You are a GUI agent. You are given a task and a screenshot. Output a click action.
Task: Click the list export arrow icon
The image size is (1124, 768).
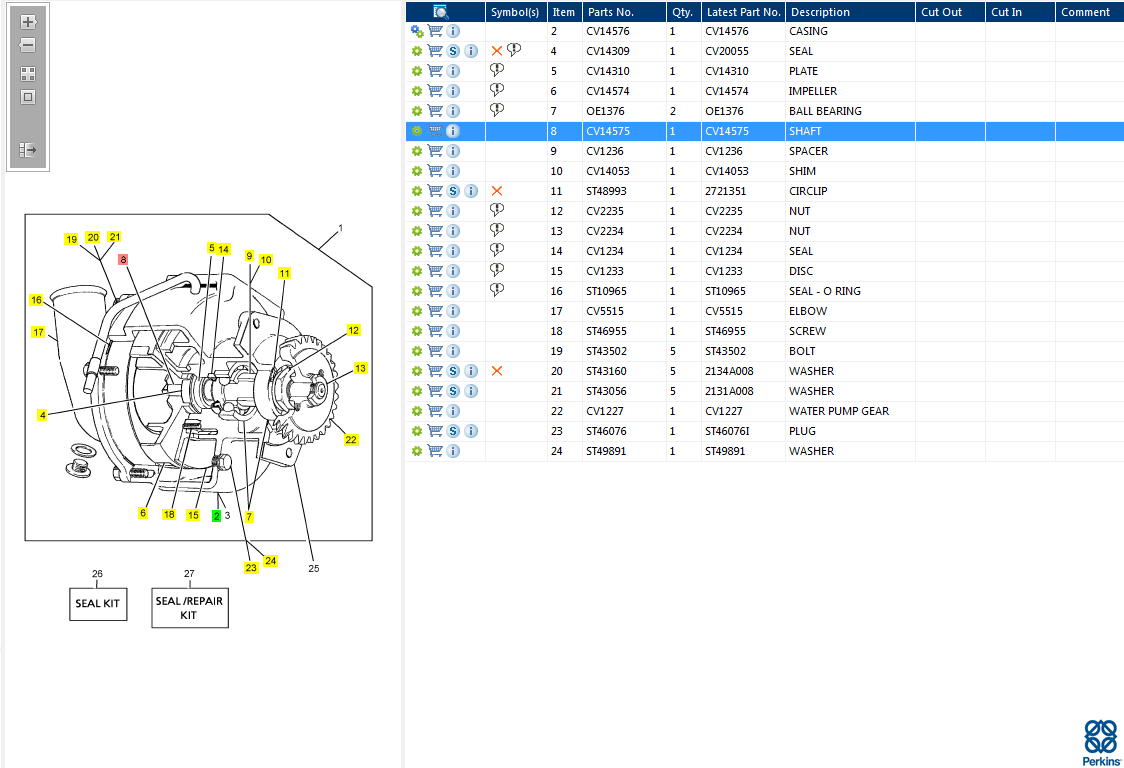[28, 150]
